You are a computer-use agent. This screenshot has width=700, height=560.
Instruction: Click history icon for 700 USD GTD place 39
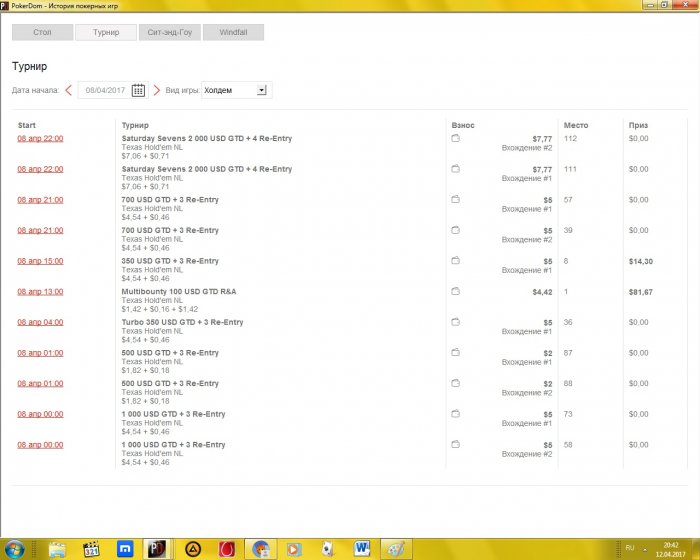tap(455, 230)
